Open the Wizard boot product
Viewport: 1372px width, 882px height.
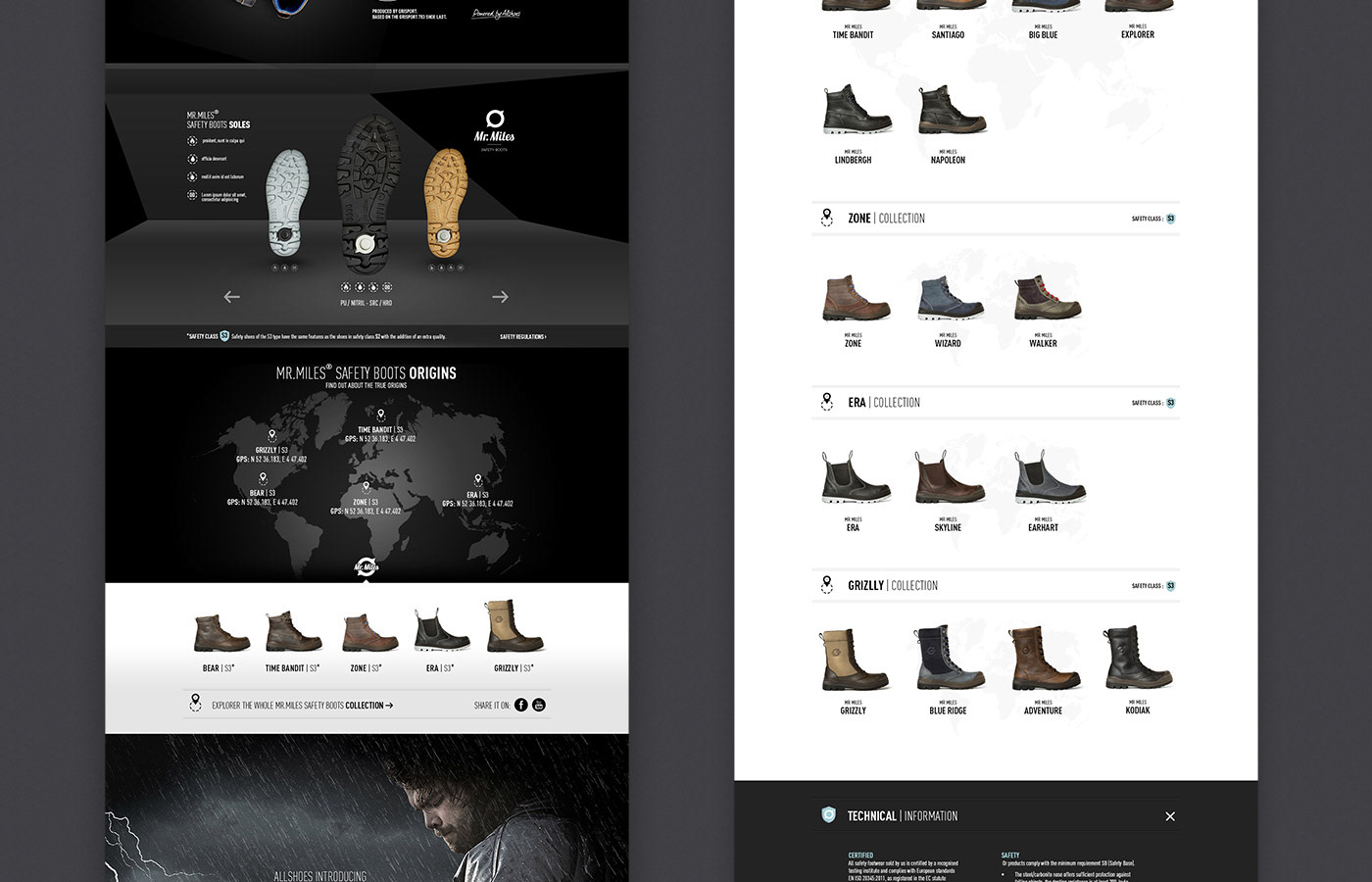[951, 297]
